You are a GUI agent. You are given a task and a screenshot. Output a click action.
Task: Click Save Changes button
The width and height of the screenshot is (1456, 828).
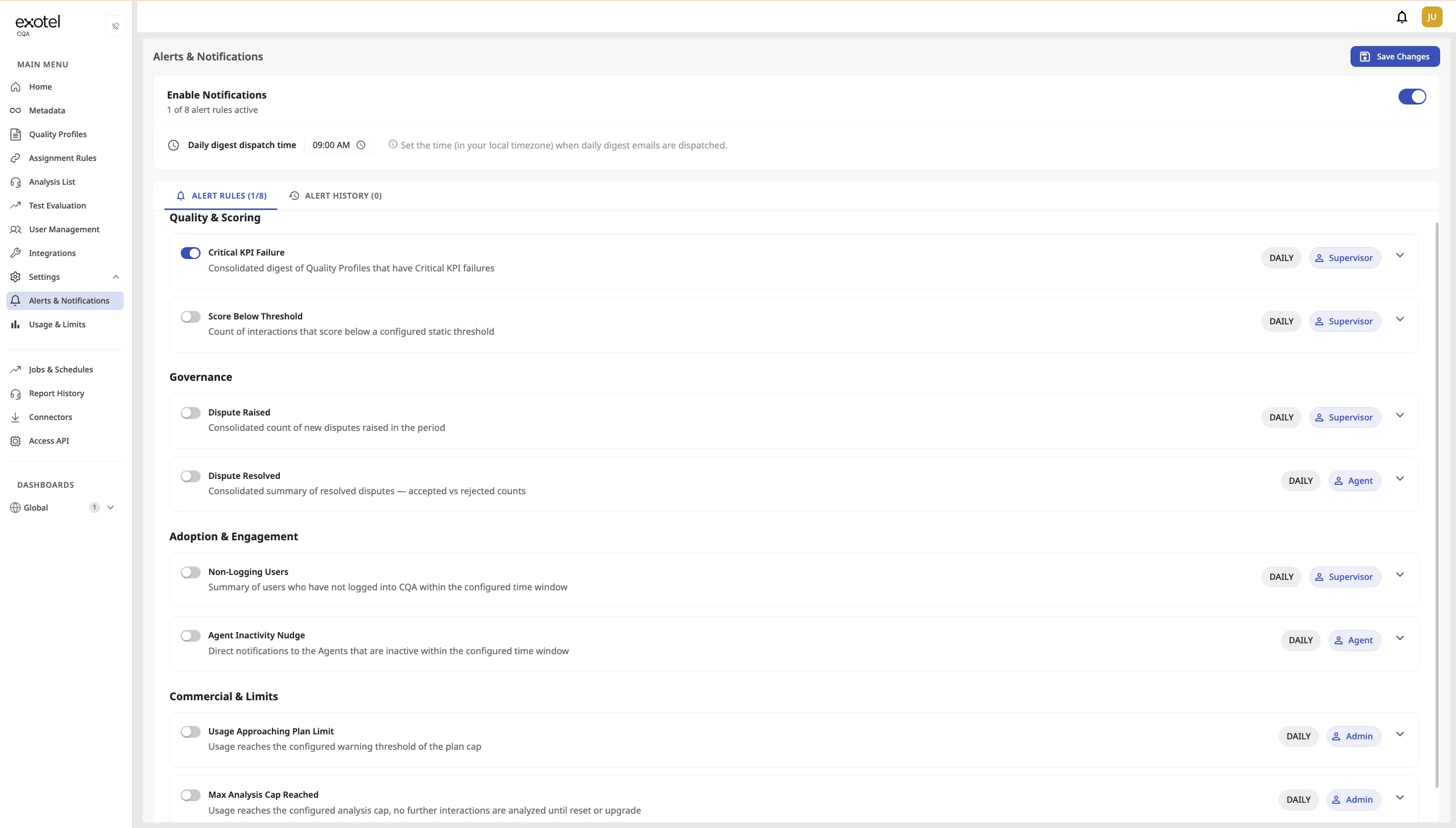(1395, 56)
